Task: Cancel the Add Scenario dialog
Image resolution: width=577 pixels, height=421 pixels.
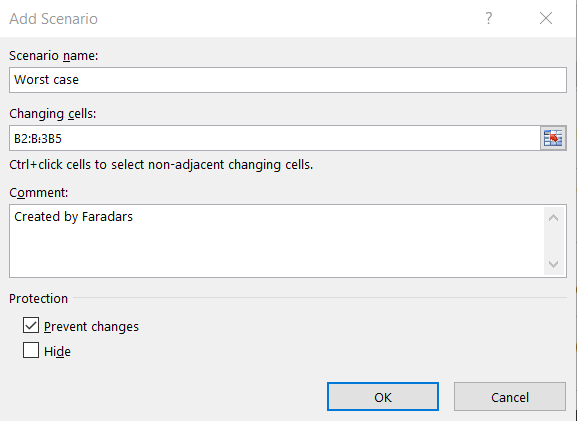Action: click(510, 396)
